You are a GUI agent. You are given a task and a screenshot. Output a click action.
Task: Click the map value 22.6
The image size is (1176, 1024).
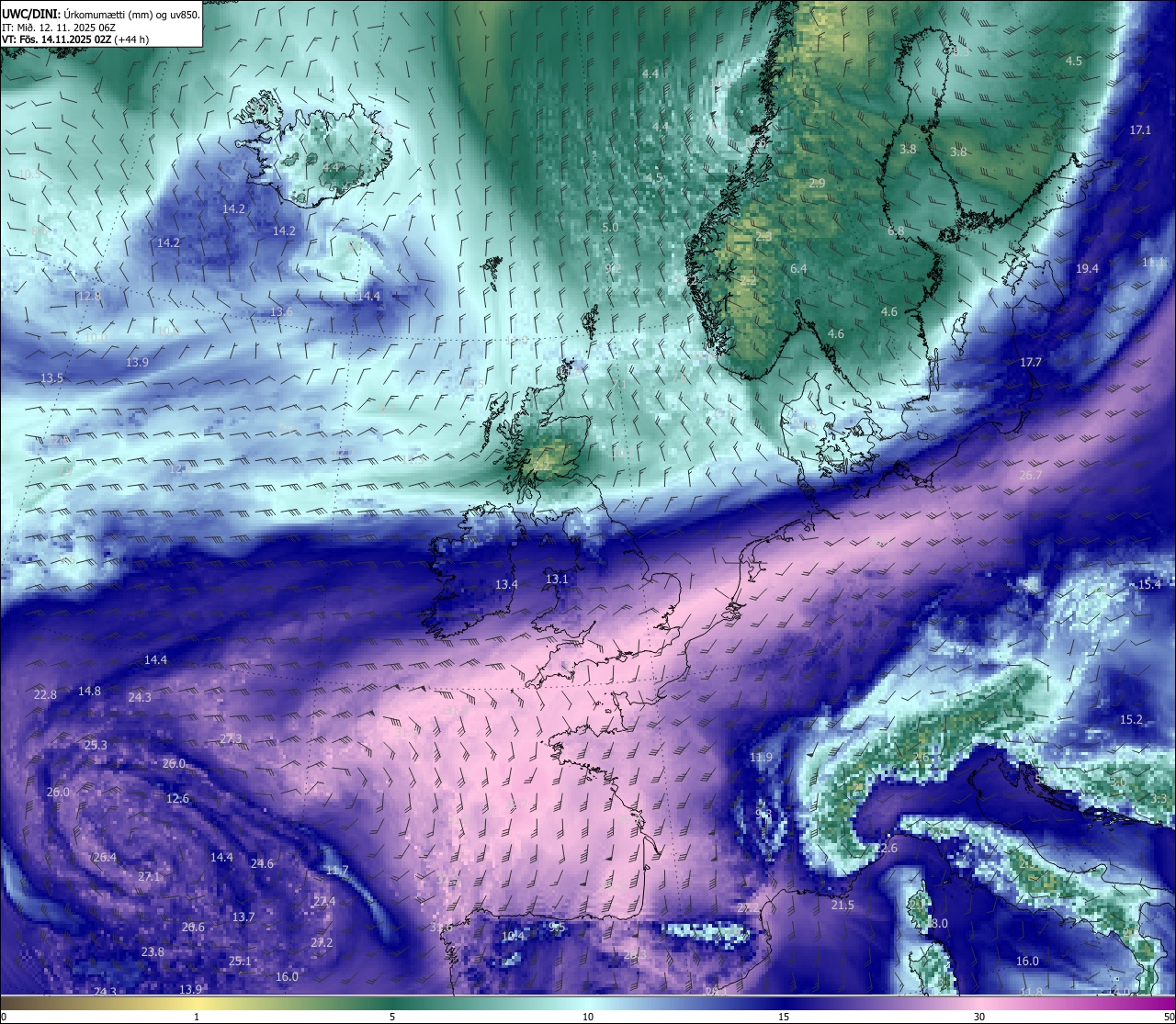[886, 848]
